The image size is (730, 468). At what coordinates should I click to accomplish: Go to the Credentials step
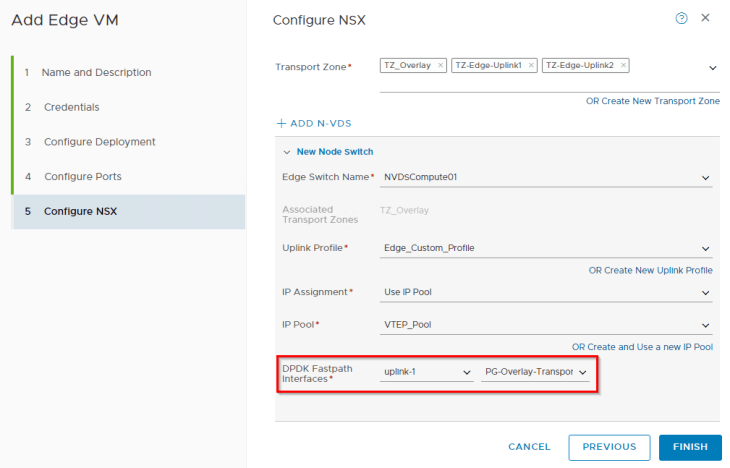[x=71, y=107]
